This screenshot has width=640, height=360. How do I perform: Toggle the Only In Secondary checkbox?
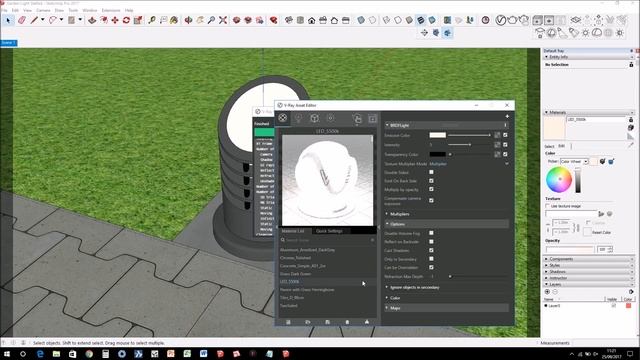[431, 259]
